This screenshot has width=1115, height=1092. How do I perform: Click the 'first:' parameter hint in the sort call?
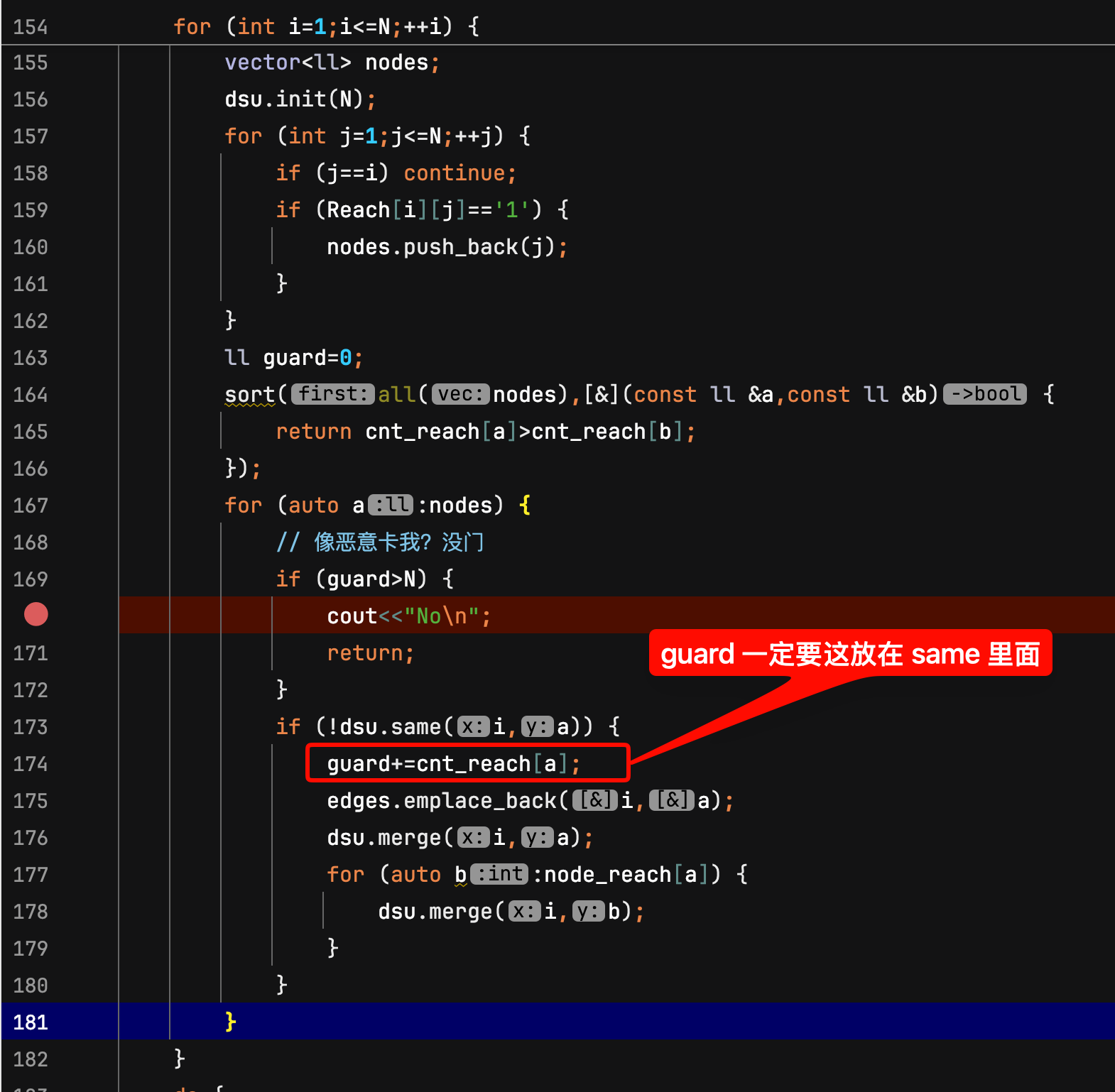click(x=332, y=394)
